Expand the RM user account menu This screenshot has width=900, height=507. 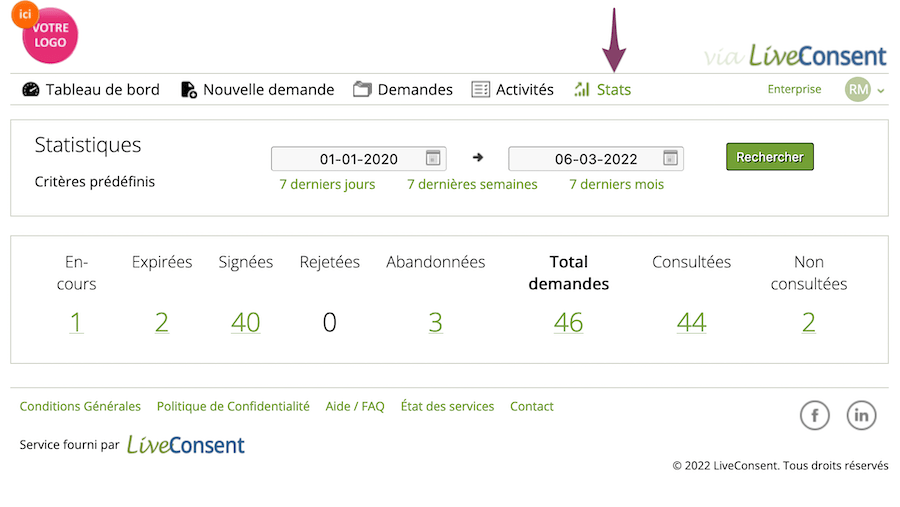pyautogui.click(x=864, y=90)
